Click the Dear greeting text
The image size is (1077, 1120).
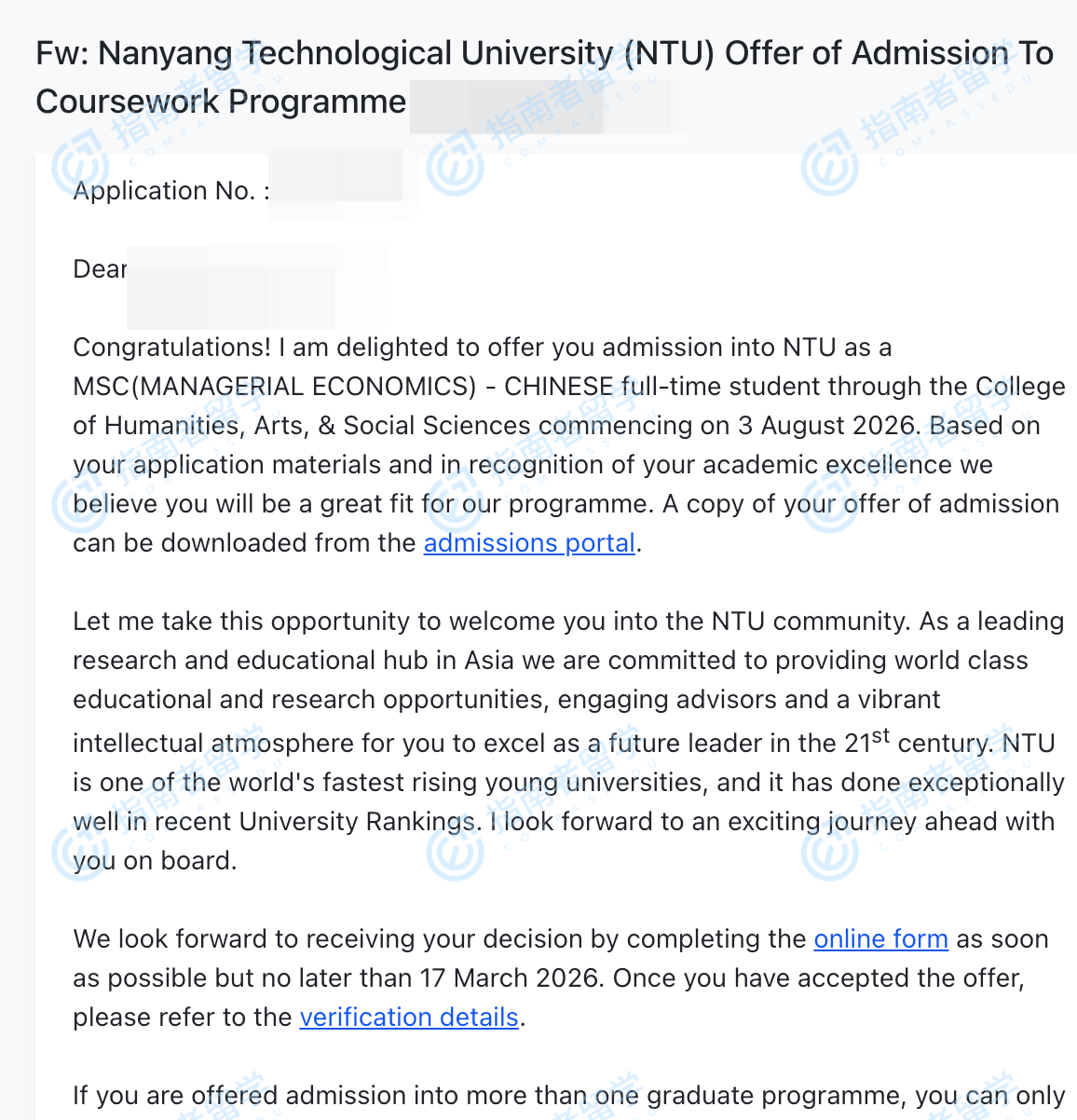100,269
